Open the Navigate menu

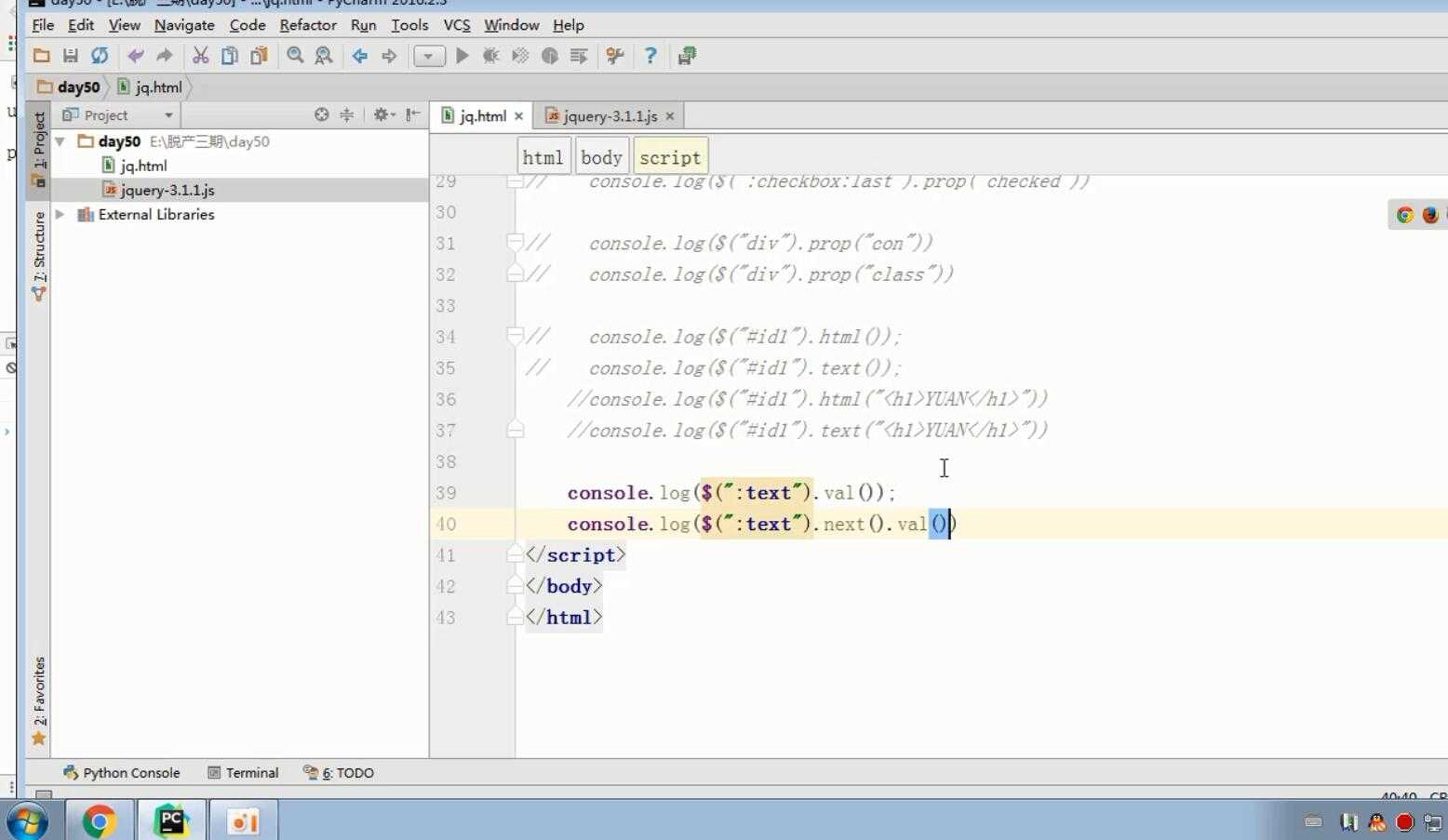click(x=184, y=25)
